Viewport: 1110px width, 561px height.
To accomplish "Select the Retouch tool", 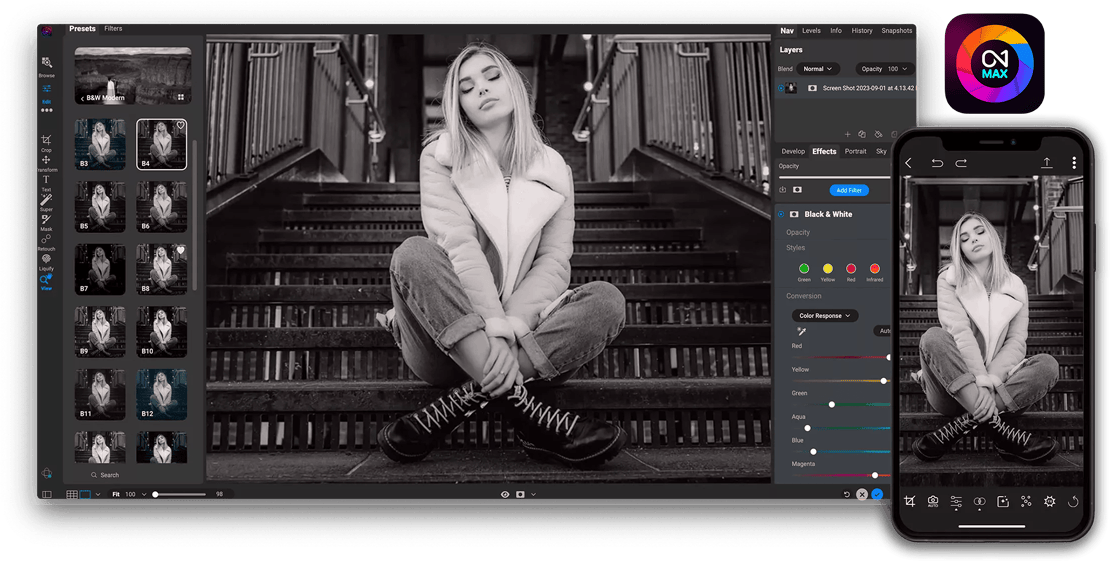I will pyautogui.click(x=46, y=239).
